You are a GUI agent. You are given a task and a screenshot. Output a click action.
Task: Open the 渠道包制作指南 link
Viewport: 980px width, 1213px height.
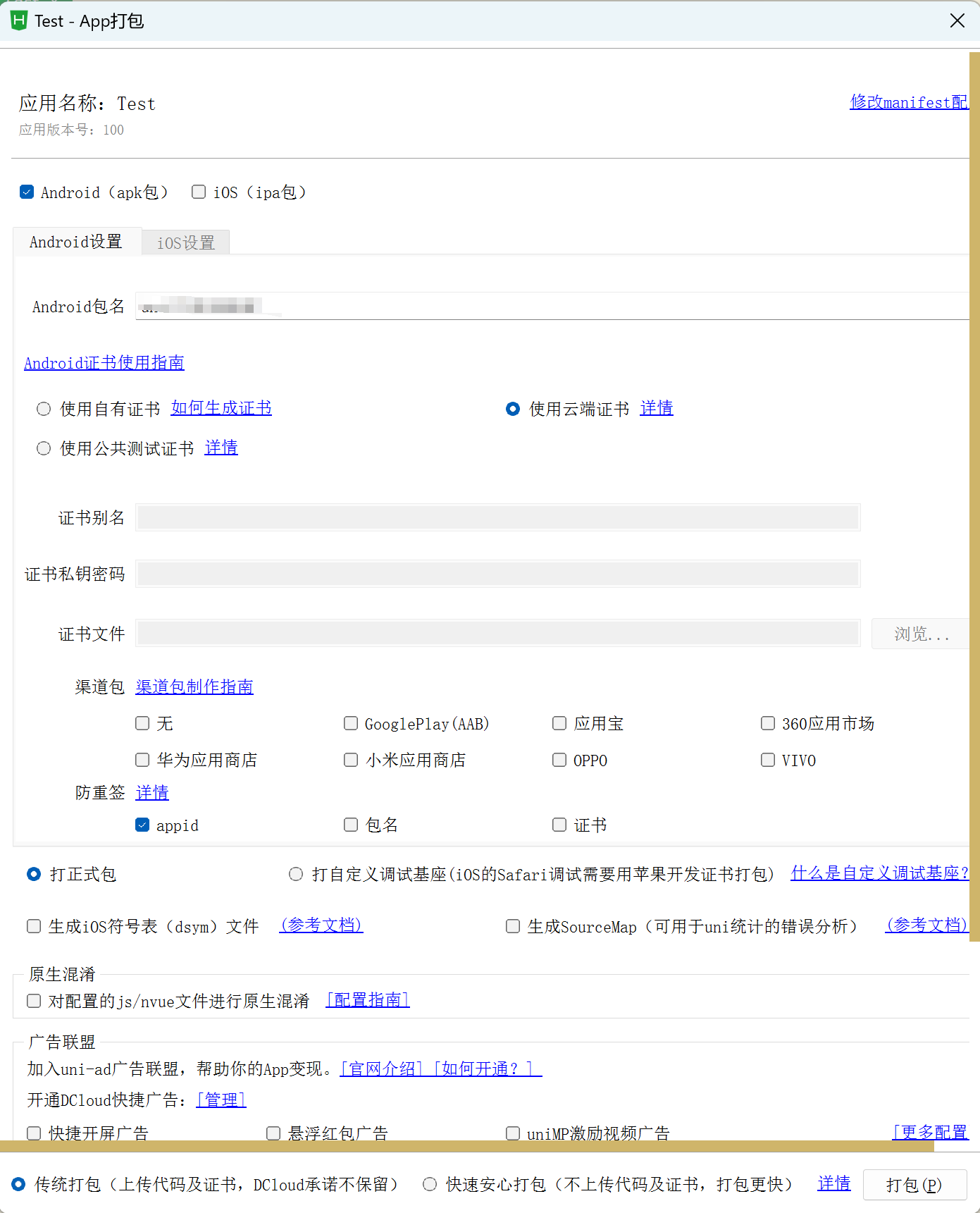click(194, 687)
